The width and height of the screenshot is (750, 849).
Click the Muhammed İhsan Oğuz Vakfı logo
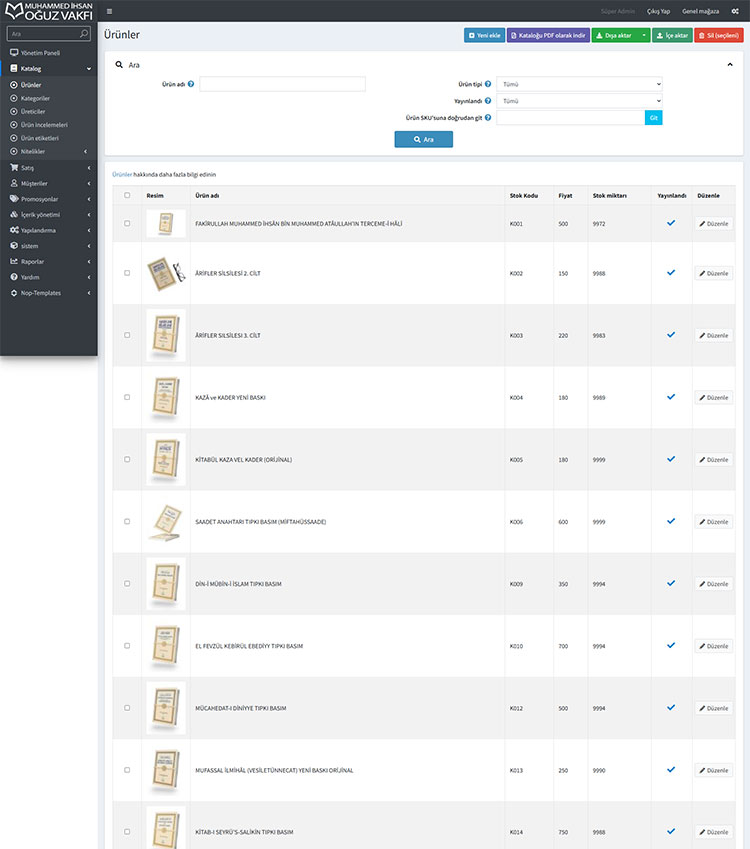[x=49, y=11]
